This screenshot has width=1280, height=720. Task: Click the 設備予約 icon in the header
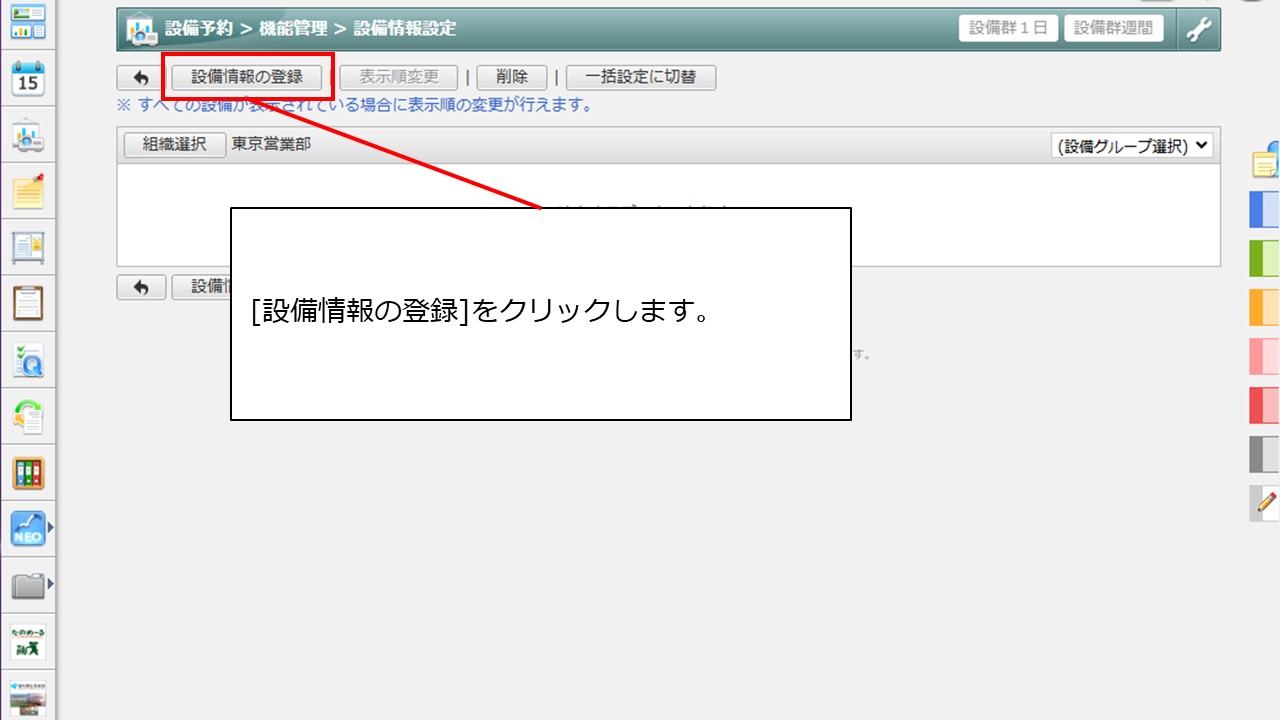(x=141, y=30)
